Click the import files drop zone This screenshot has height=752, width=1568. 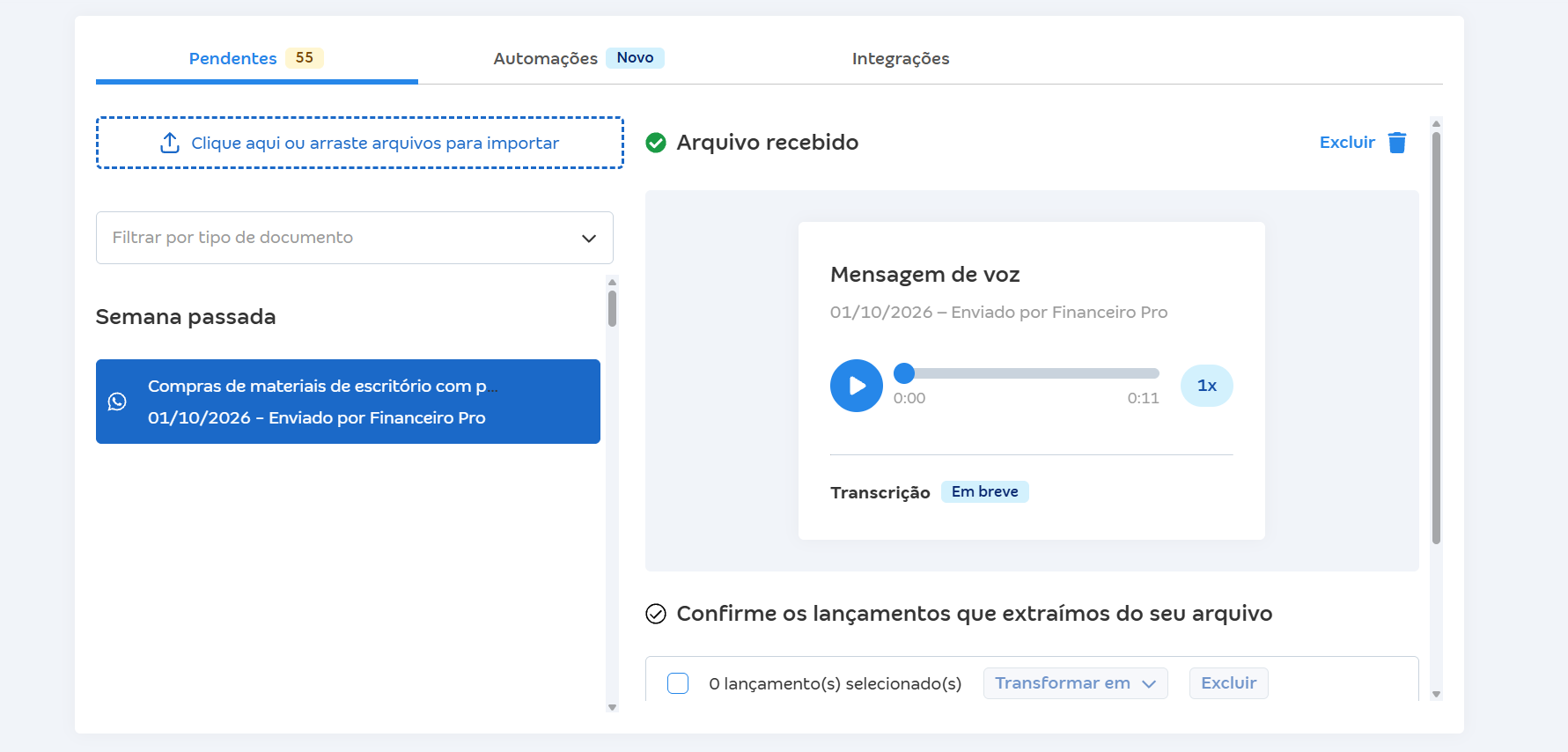pos(360,143)
